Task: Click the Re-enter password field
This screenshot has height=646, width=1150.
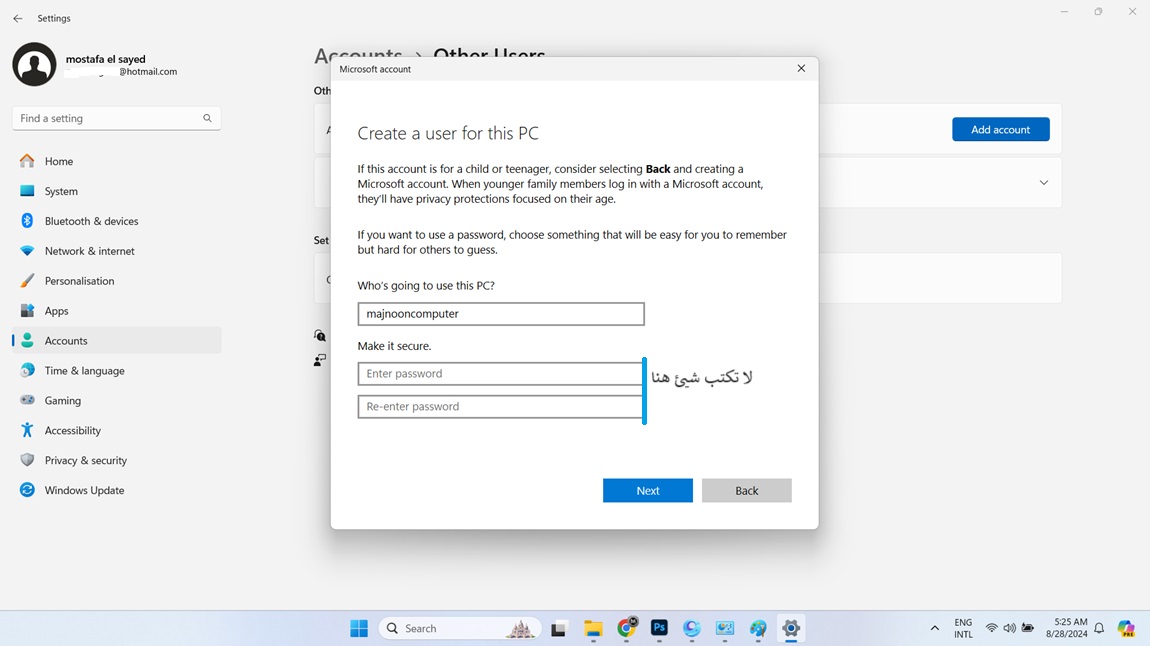Action: pyautogui.click(x=500, y=407)
